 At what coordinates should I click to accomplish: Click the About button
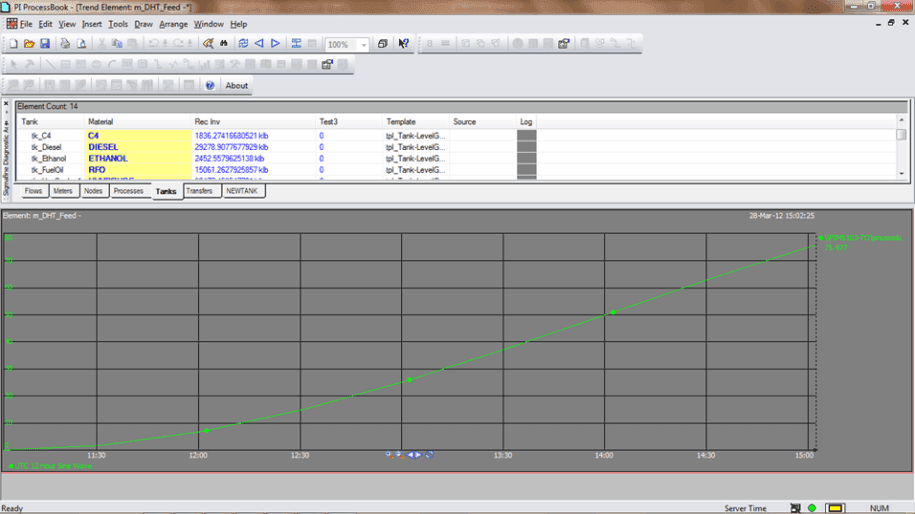(236, 85)
